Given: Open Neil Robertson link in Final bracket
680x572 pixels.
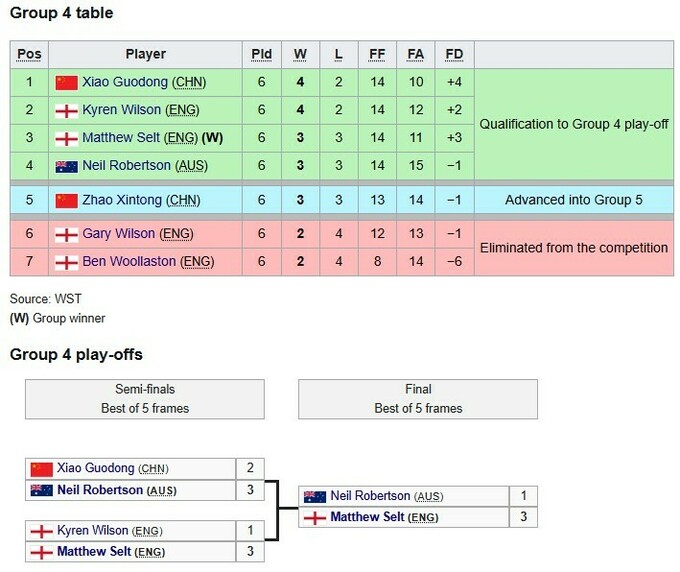Looking at the screenshot, I should [x=370, y=497].
